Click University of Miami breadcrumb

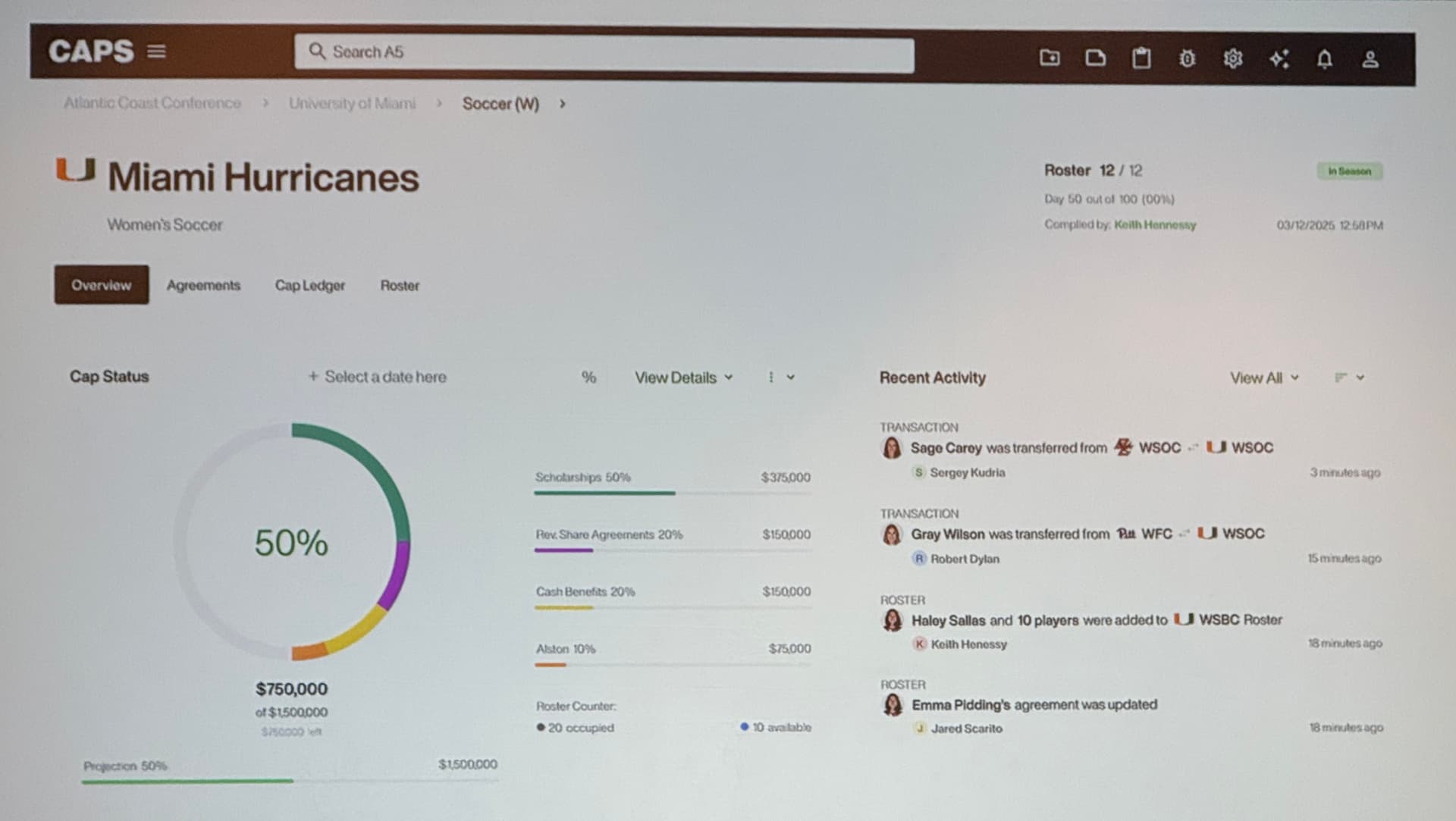(352, 103)
